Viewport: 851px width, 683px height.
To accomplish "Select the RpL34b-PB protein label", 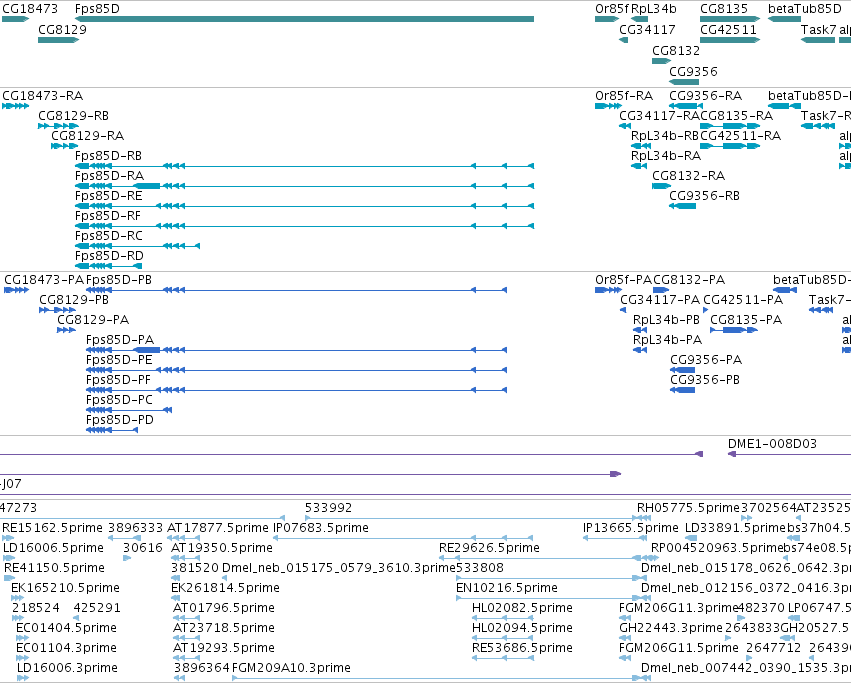I will pyautogui.click(x=666, y=320).
